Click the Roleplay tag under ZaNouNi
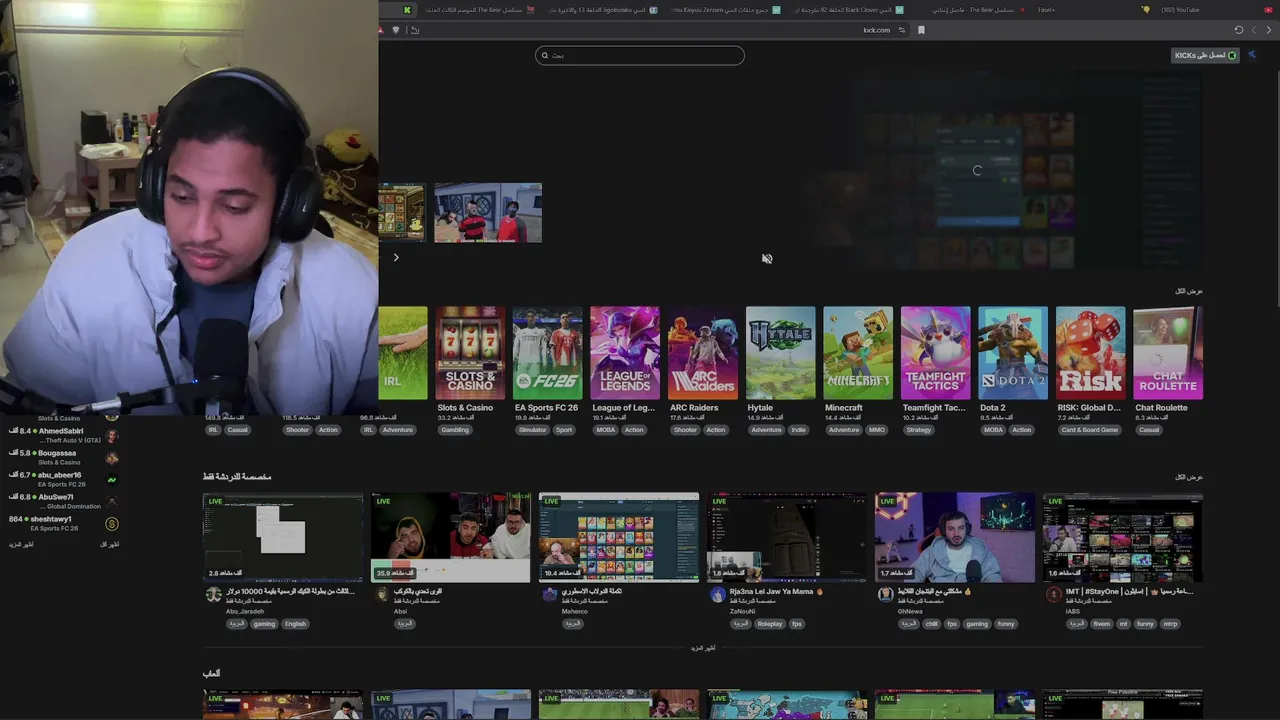 770,624
